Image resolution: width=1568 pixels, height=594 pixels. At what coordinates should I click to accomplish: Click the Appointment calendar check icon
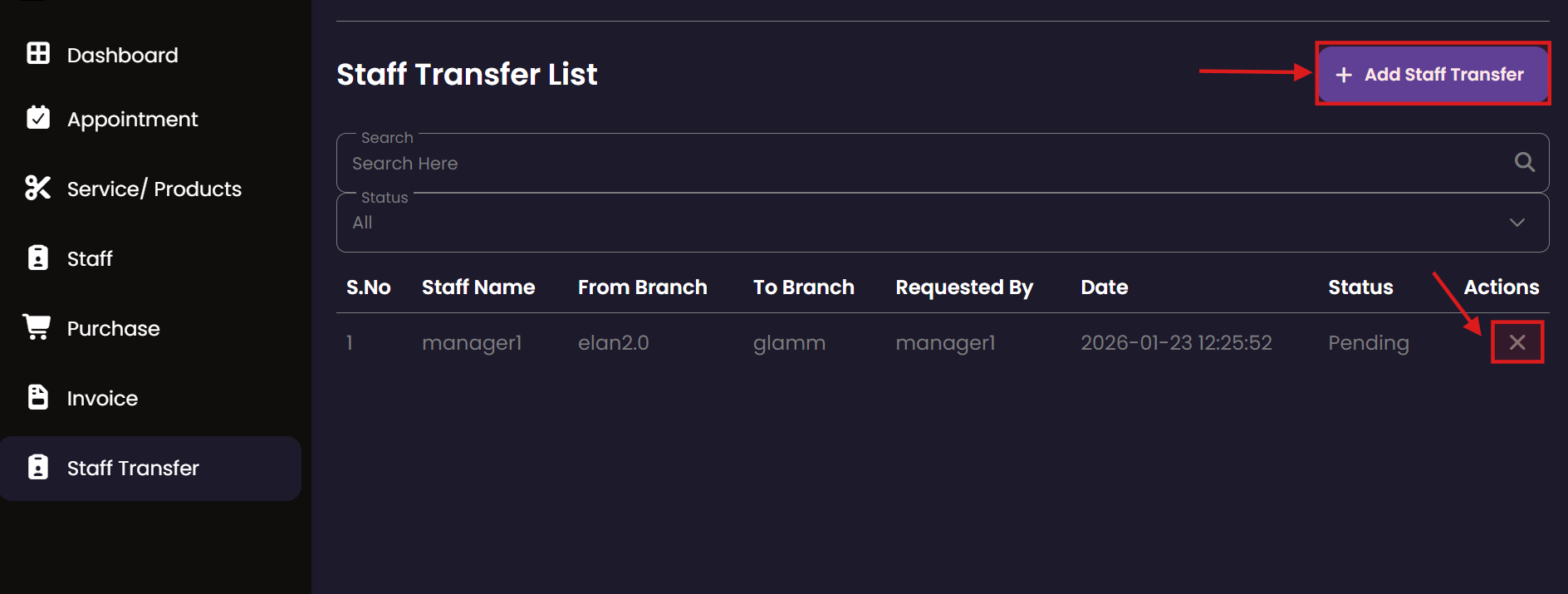click(x=38, y=118)
